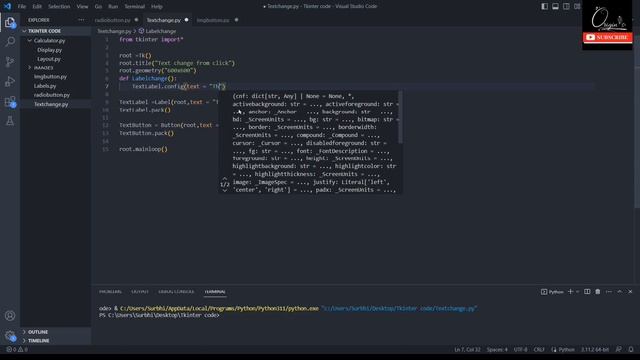
Task: Open the Help menu
Action: coord(157,7)
